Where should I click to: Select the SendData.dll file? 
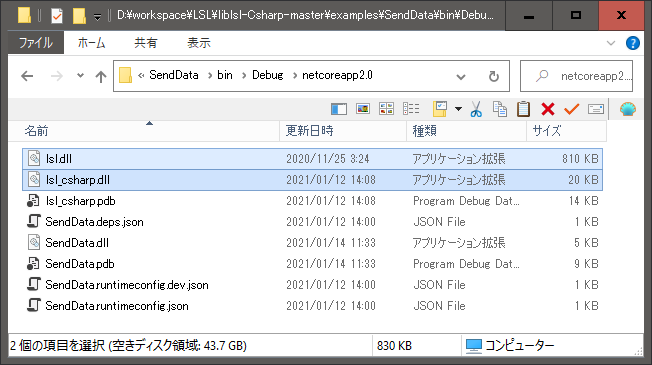coord(312,243)
